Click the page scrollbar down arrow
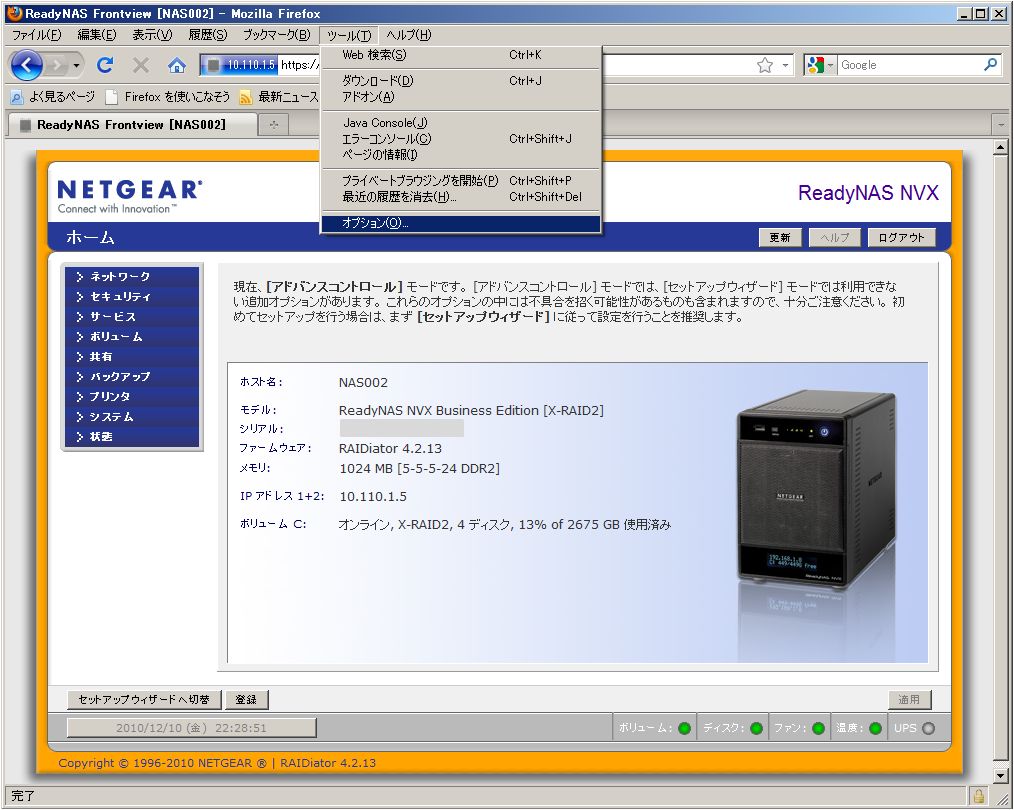Viewport: 1014px width, 810px height. click(1000, 775)
